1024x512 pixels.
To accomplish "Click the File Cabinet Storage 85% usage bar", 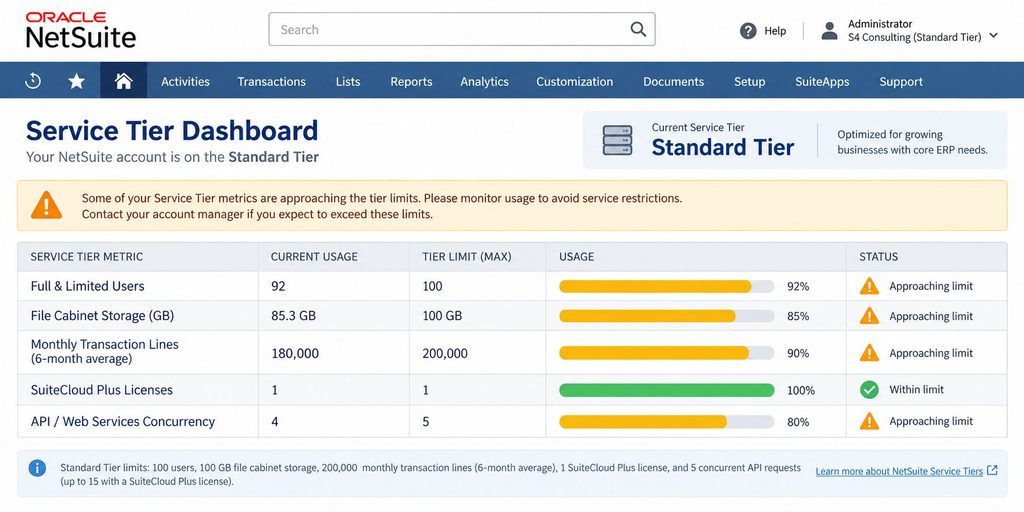I will pos(667,316).
